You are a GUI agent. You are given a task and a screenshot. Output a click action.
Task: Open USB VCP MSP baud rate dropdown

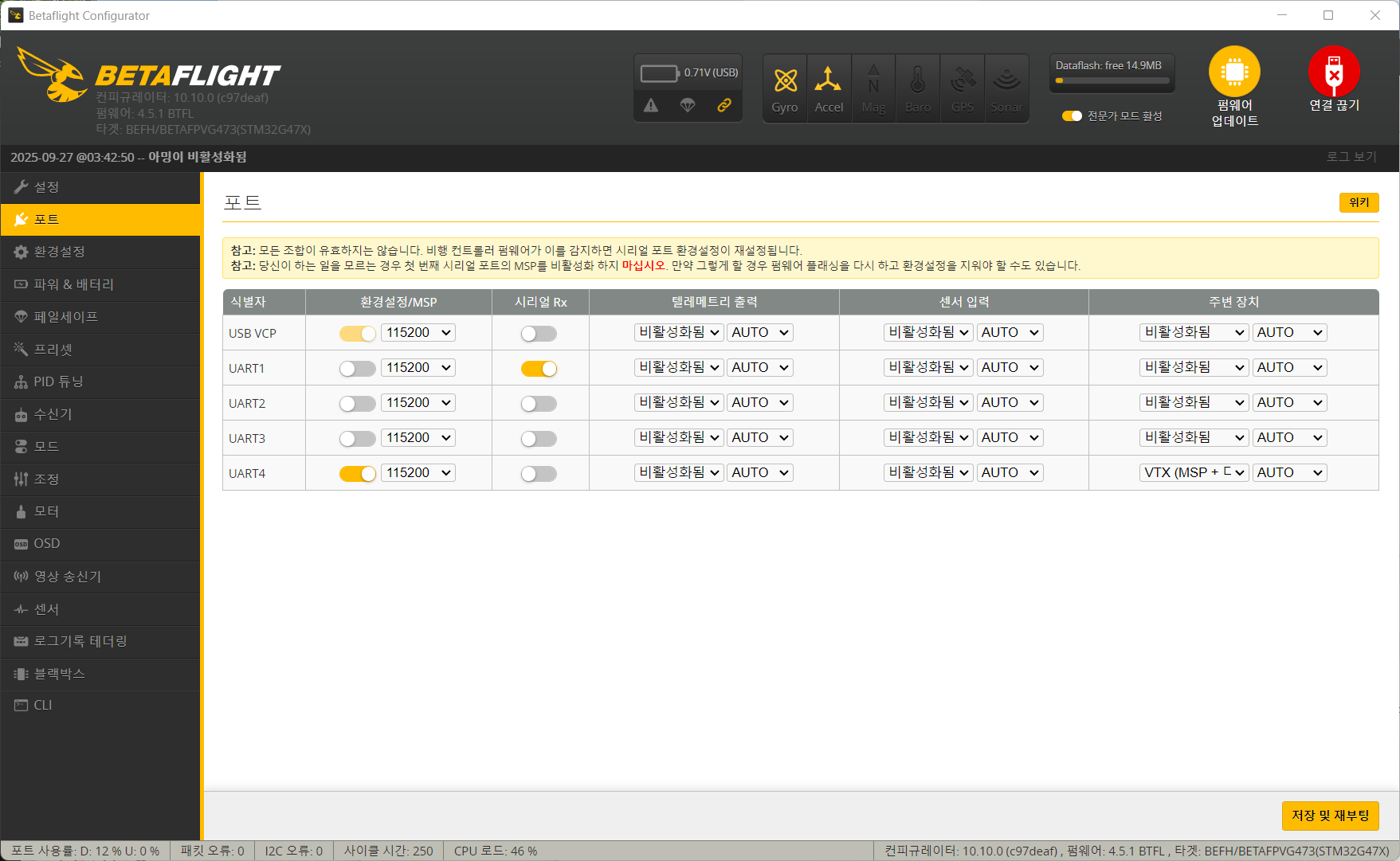418,332
